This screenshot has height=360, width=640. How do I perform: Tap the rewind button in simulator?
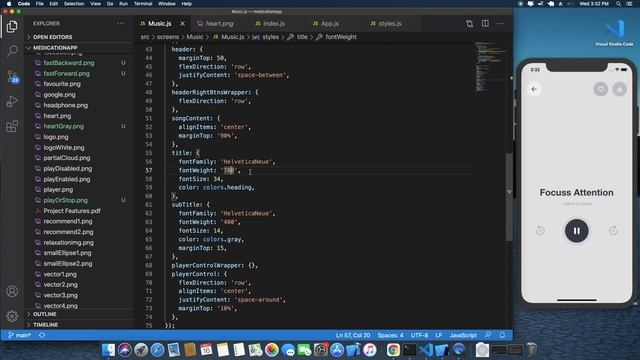[540, 231]
